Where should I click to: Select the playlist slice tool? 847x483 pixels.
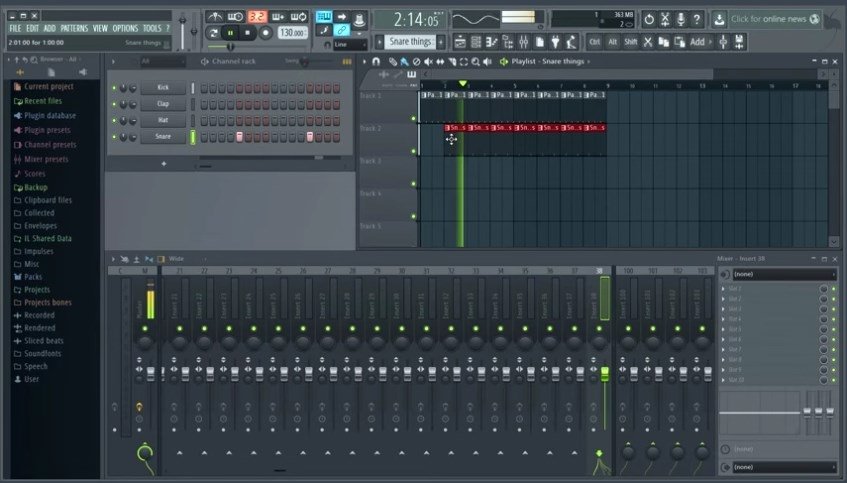(452, 62)
